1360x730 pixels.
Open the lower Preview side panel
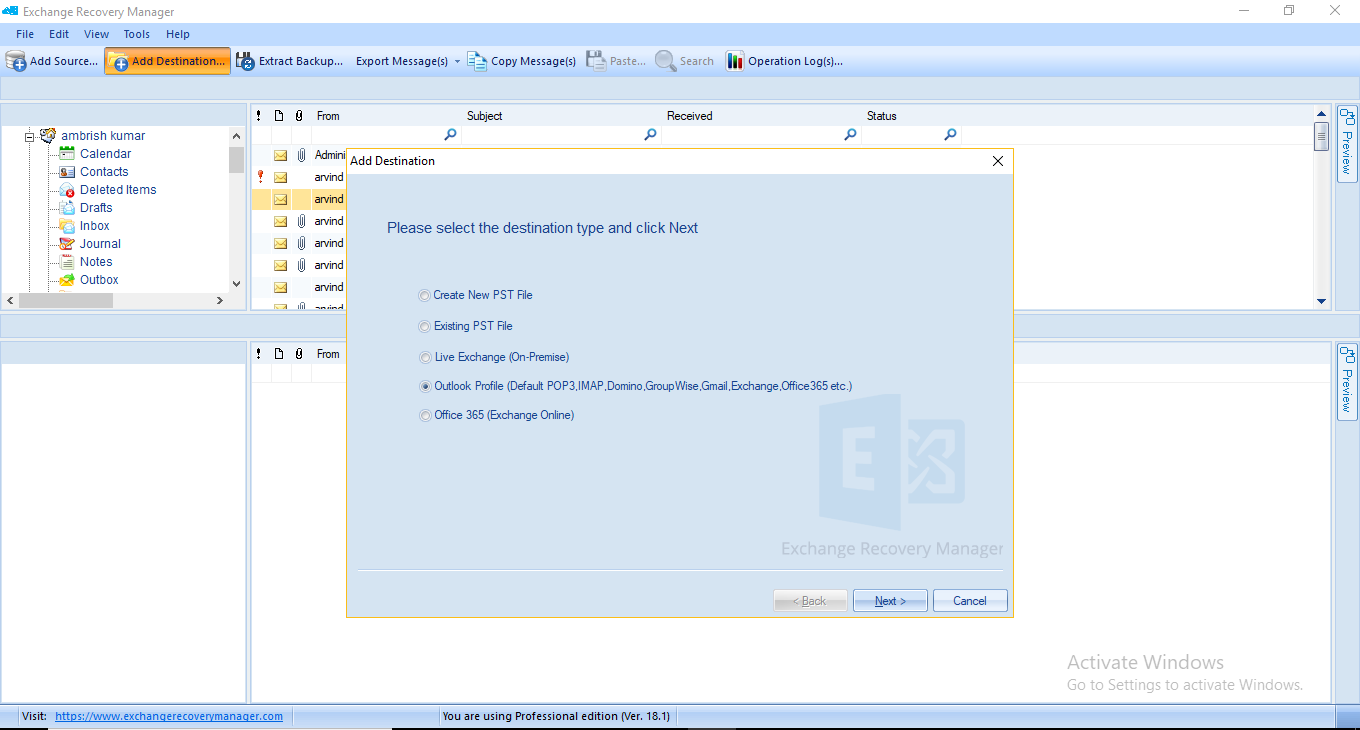(x=1346, y=382)
